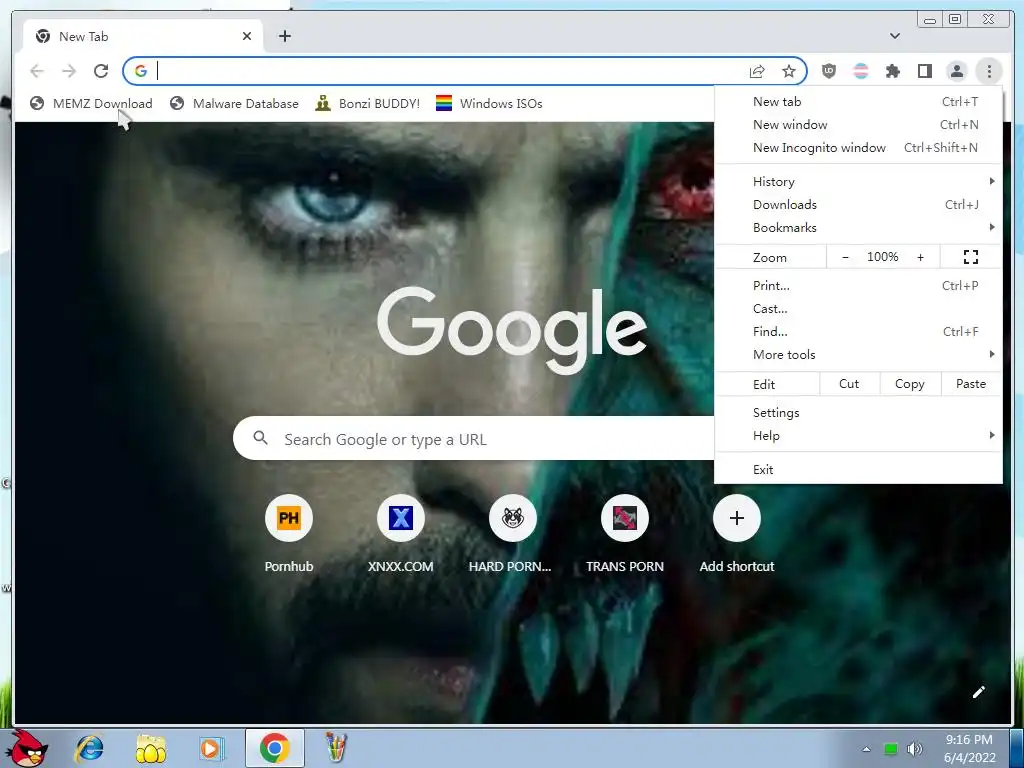Viewport: 1024px width, 768px height.
Task: Click the striped flag extension icon
Action: click(x=861, y=71)
